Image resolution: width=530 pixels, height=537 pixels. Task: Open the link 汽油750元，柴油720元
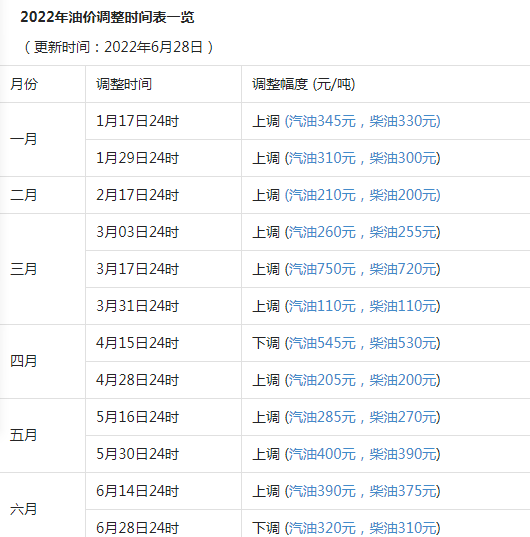click(363, 269)
